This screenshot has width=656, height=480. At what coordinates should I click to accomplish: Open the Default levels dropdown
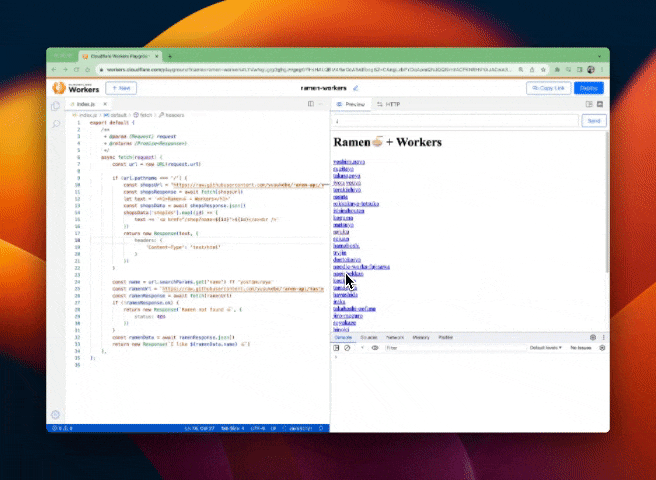click(545, 347)
